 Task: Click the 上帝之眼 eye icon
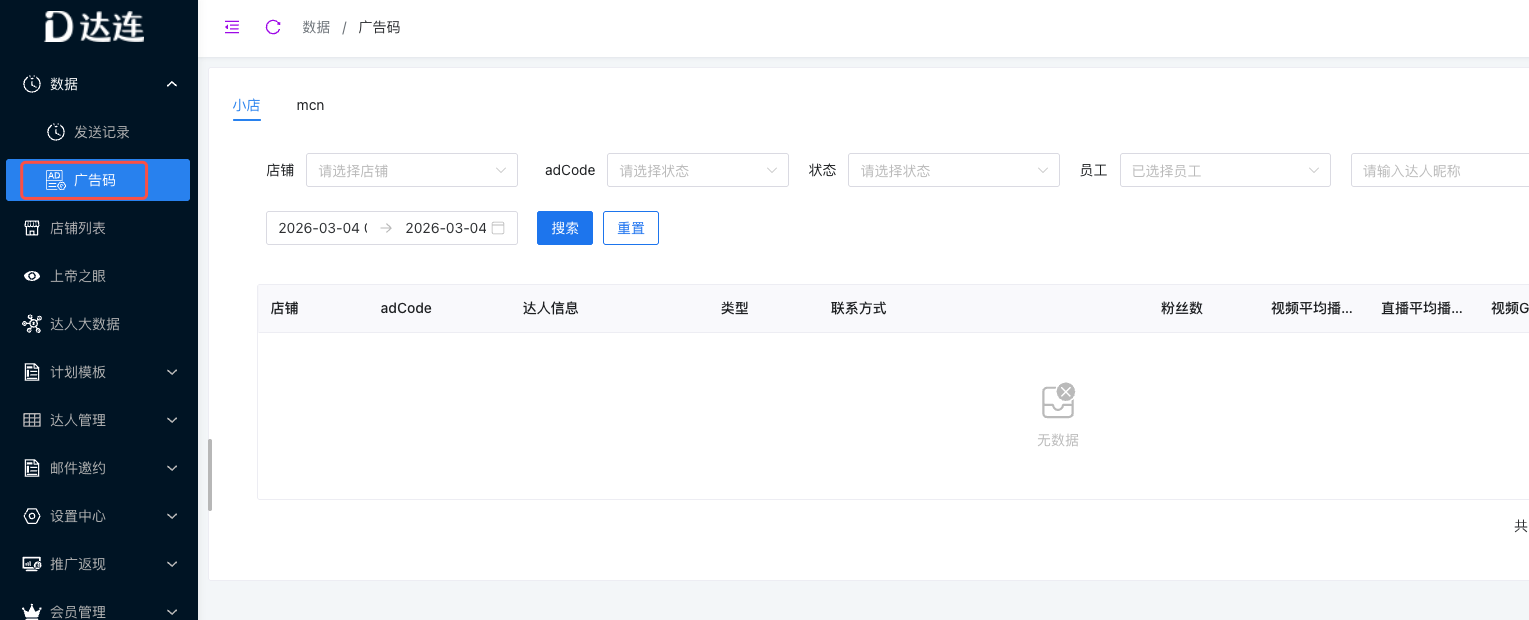[x=32, y=276]
